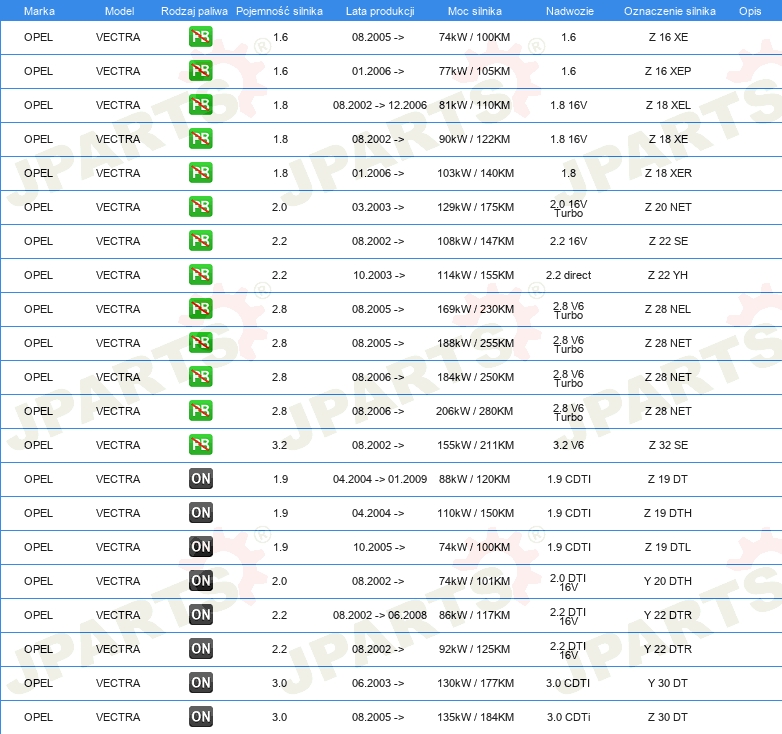
Task: Click power value 103kW / 140KM
Action: (x=475, y=173)
